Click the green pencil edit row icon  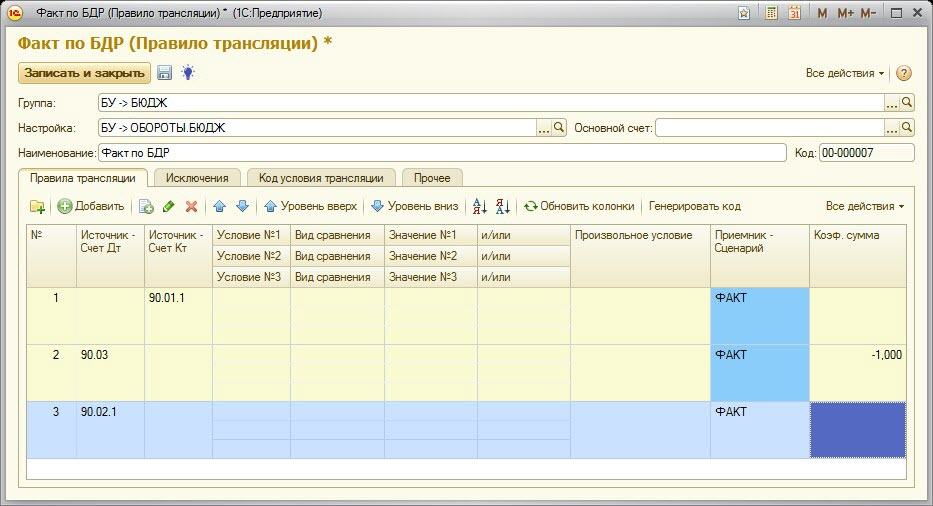tap(168, 206)
